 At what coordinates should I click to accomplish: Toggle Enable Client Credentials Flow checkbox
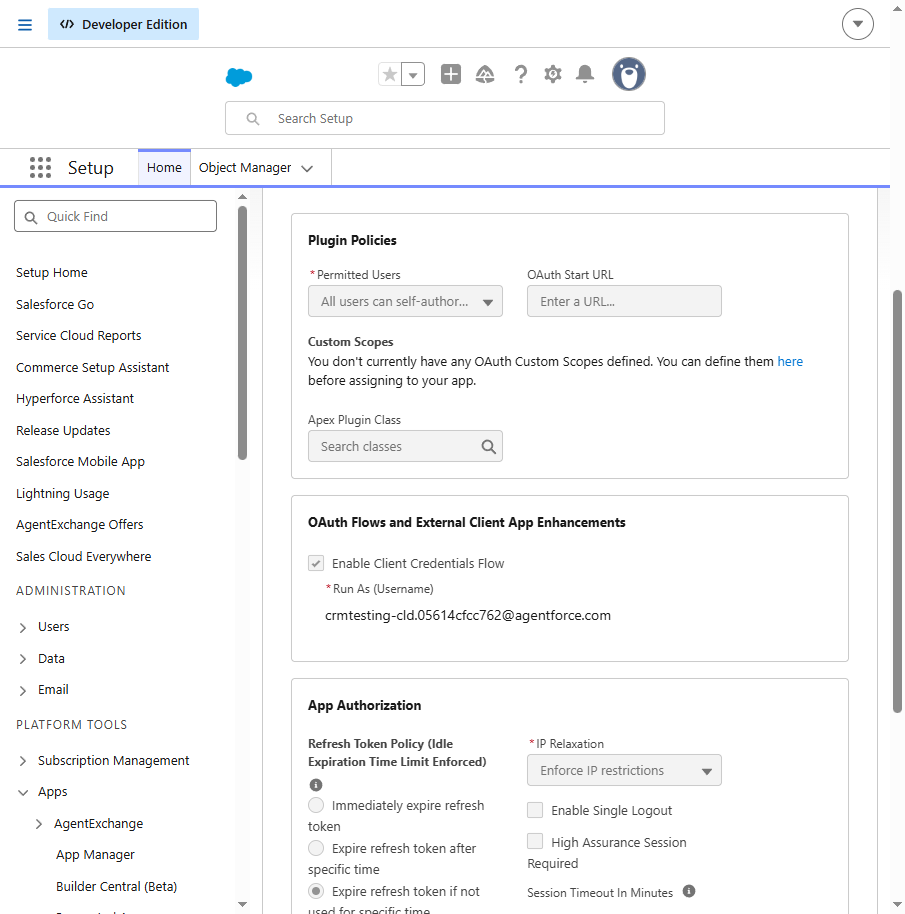pos(316,563)
